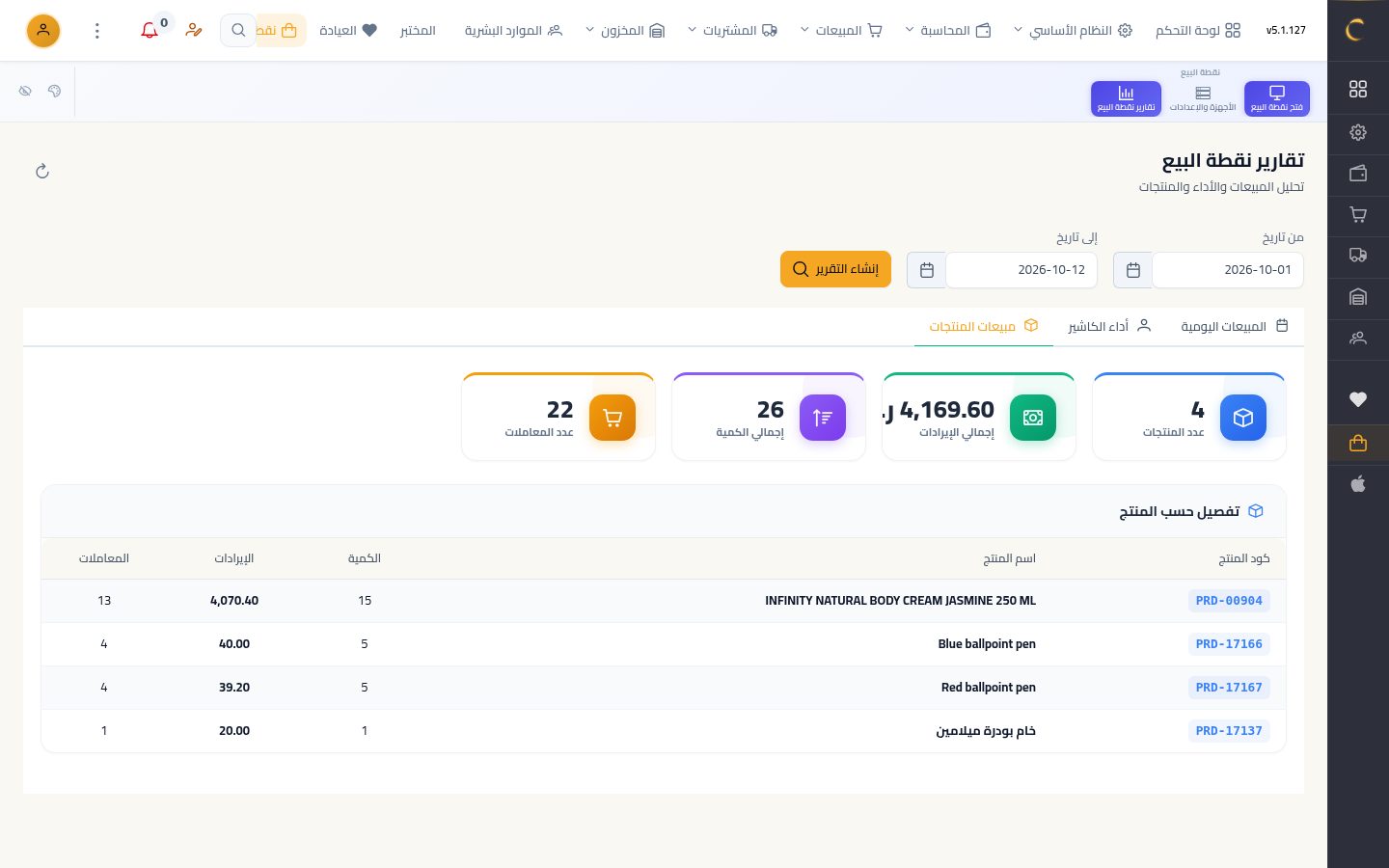Open the people HR icon in sidebar

tap(1358, 339)
